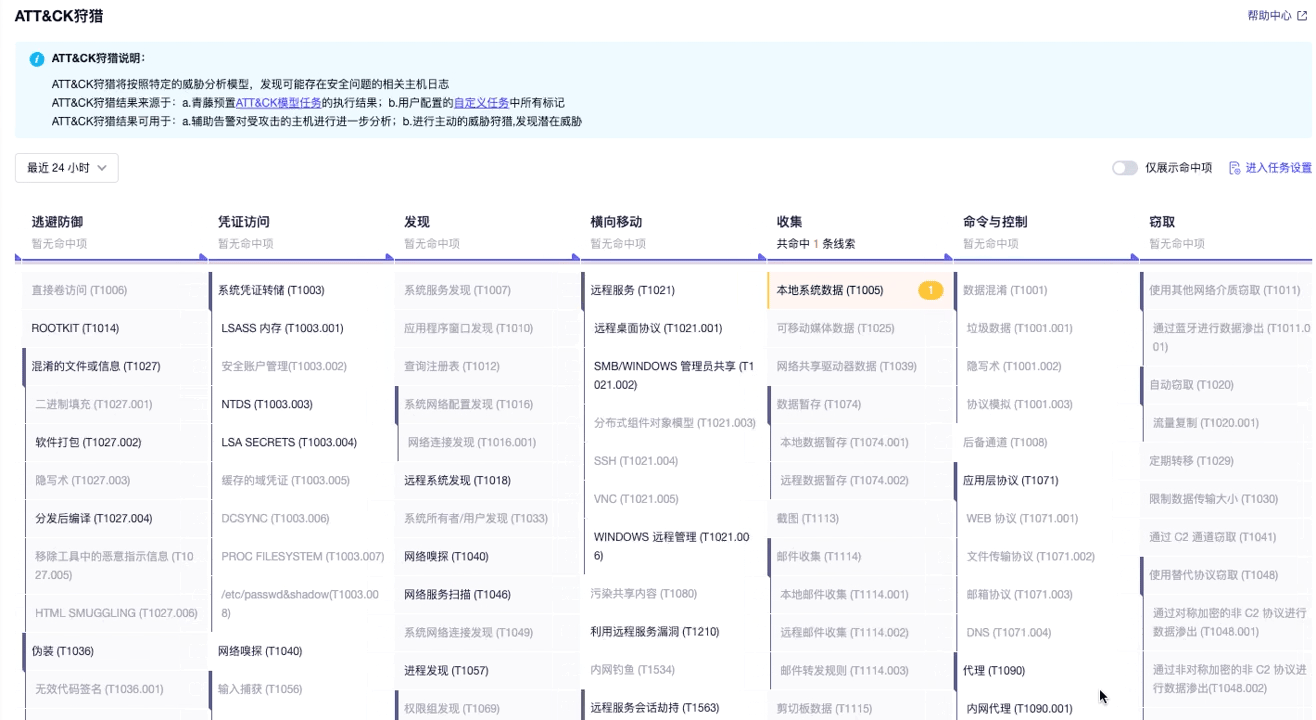This screenshot has width=1316, height=720.
Task: Open technique 代理 (T1090)
Action: pyautogui.click(x=994, y=671)
